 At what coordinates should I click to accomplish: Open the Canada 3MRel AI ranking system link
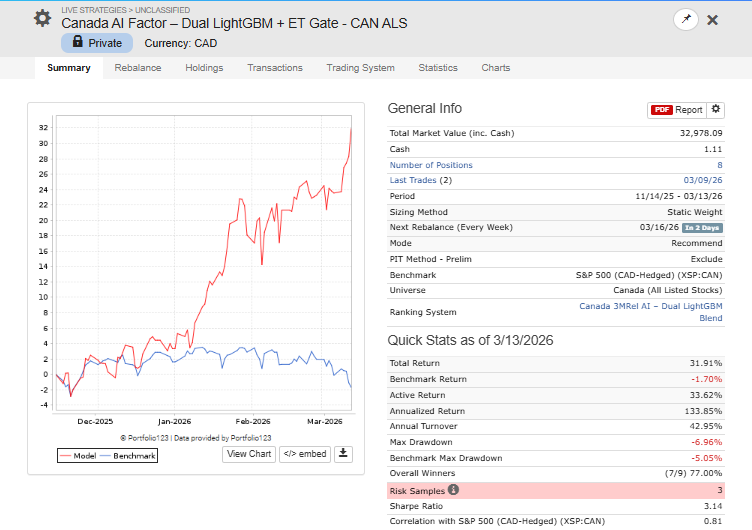point(650,312)
